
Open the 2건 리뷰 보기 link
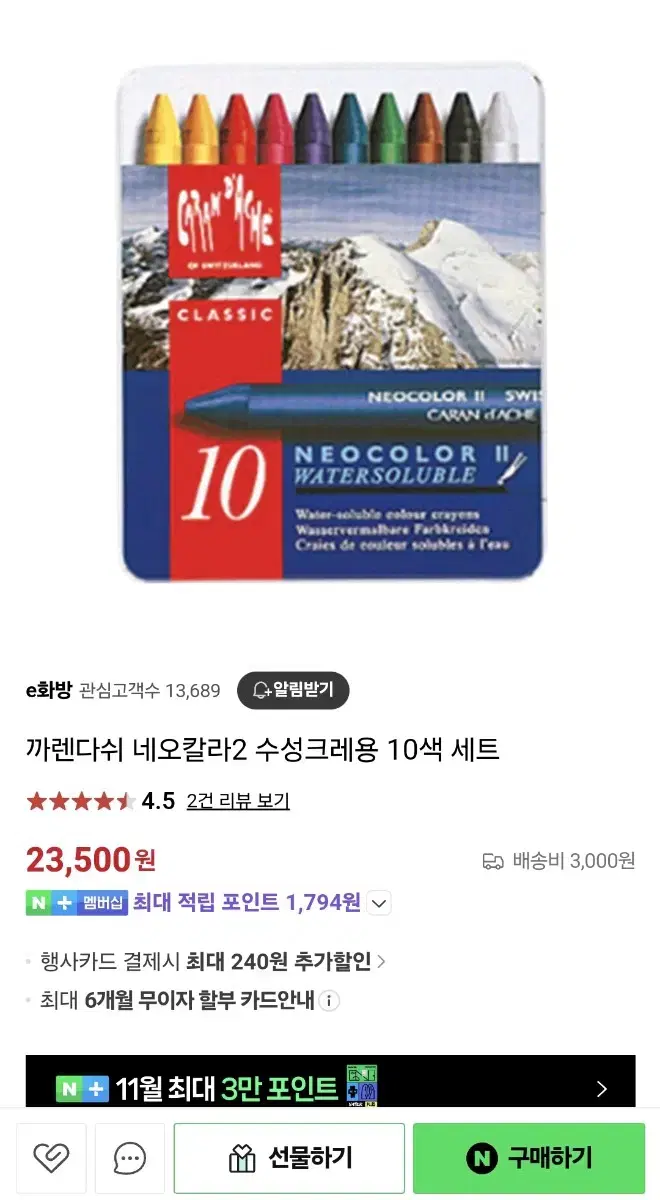pos(238,801)
